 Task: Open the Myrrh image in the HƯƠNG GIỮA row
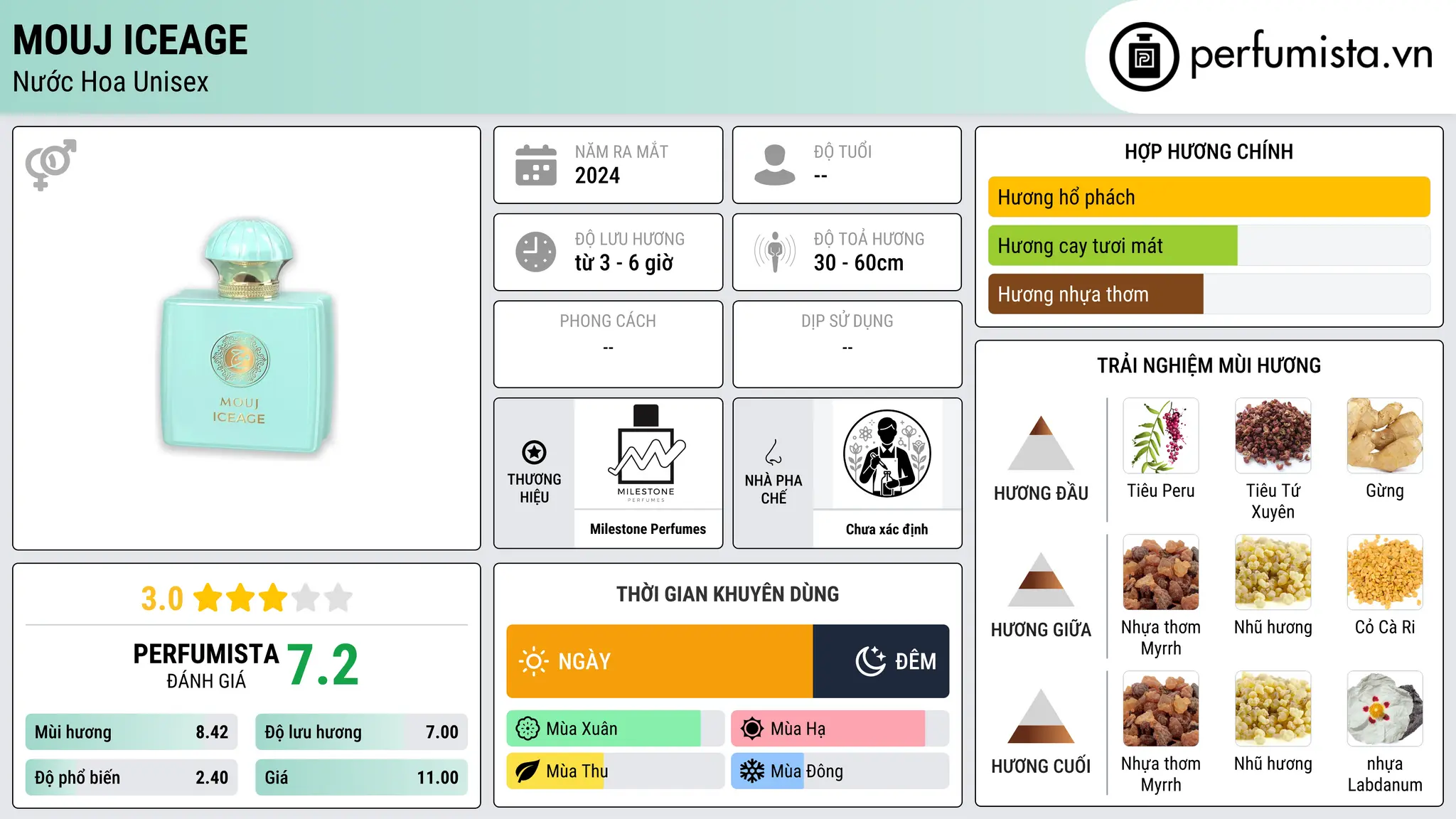[1161, 572]
